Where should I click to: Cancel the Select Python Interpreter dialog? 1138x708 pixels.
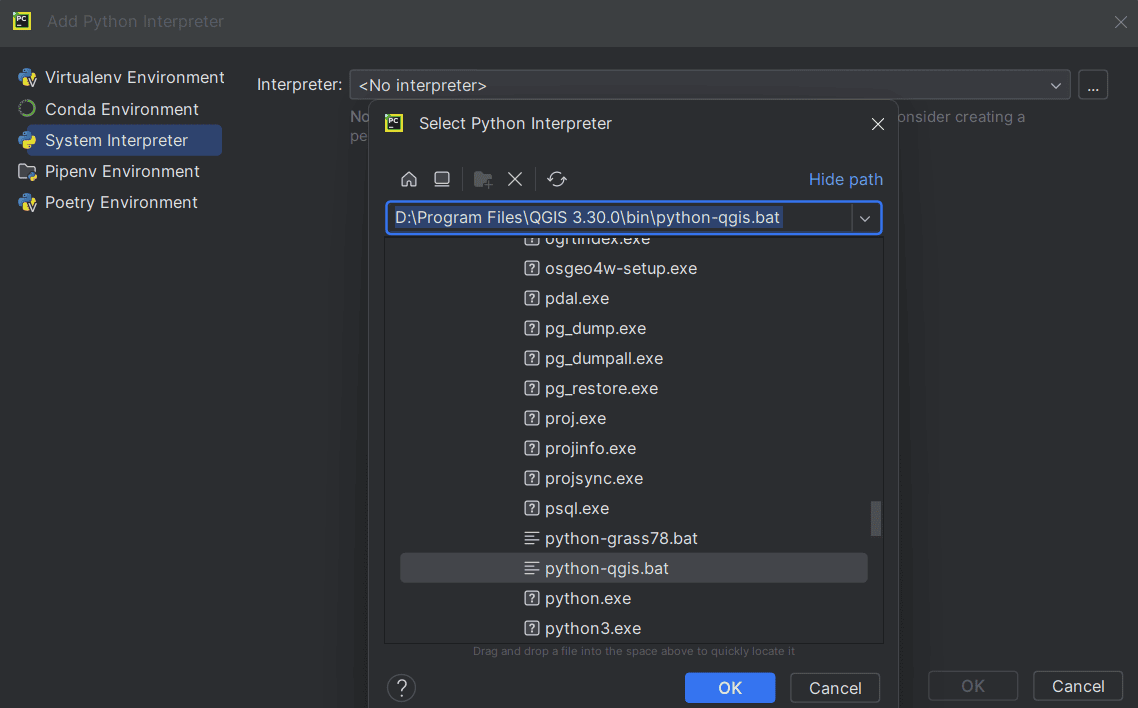[x=835, y=688]
